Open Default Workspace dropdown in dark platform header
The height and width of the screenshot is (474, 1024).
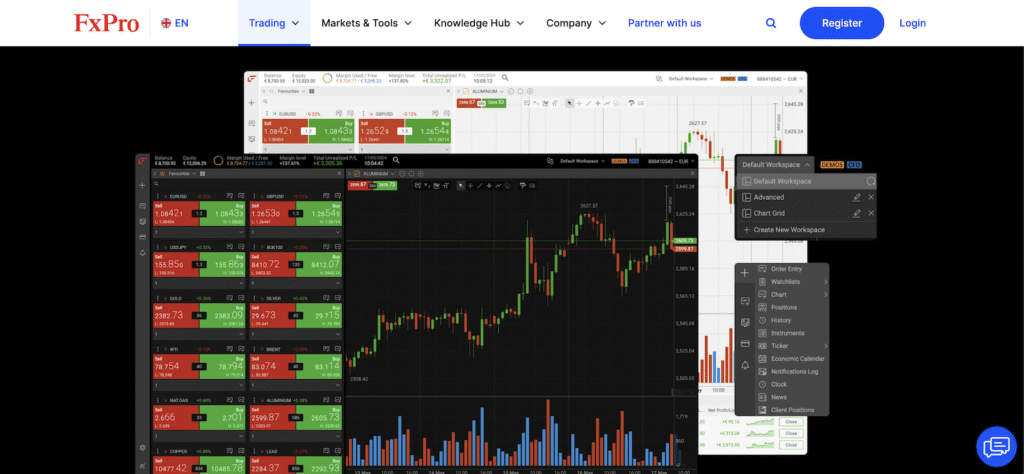click(x=582, y=161)
